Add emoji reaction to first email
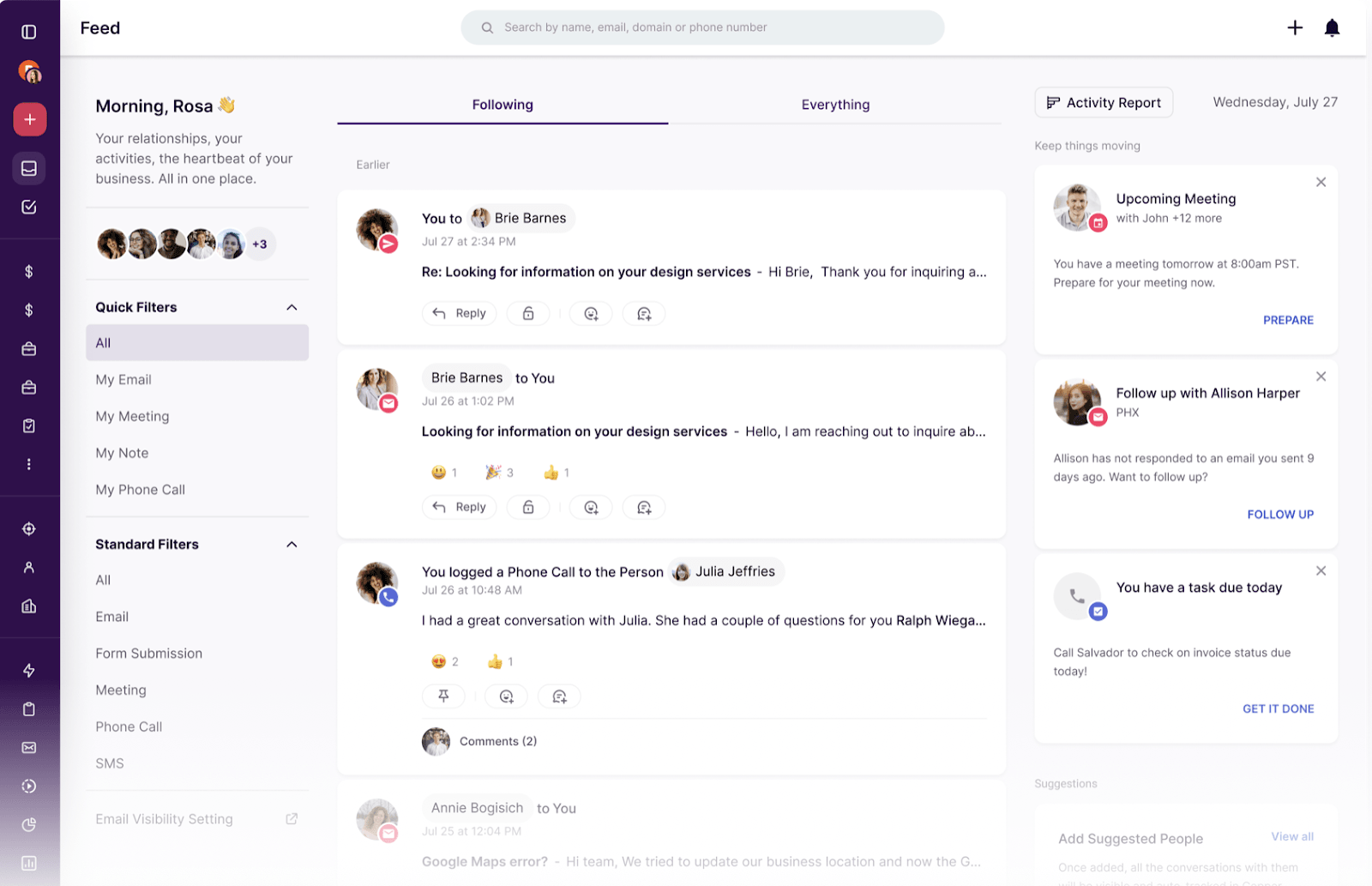The height and width of the screenshot is (886, 1372). 591,314
